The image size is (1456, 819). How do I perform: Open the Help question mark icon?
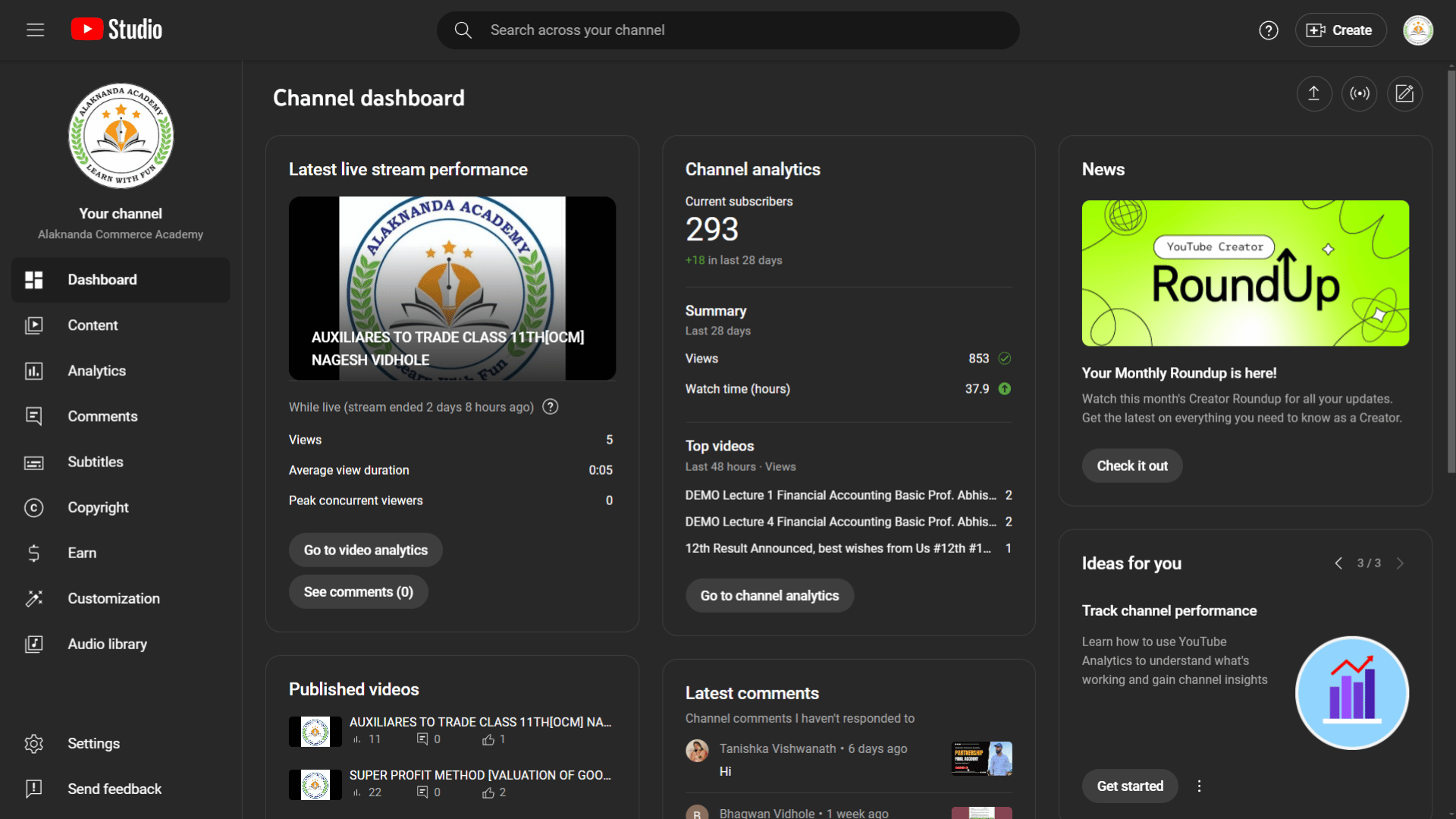pos(1269,30)
